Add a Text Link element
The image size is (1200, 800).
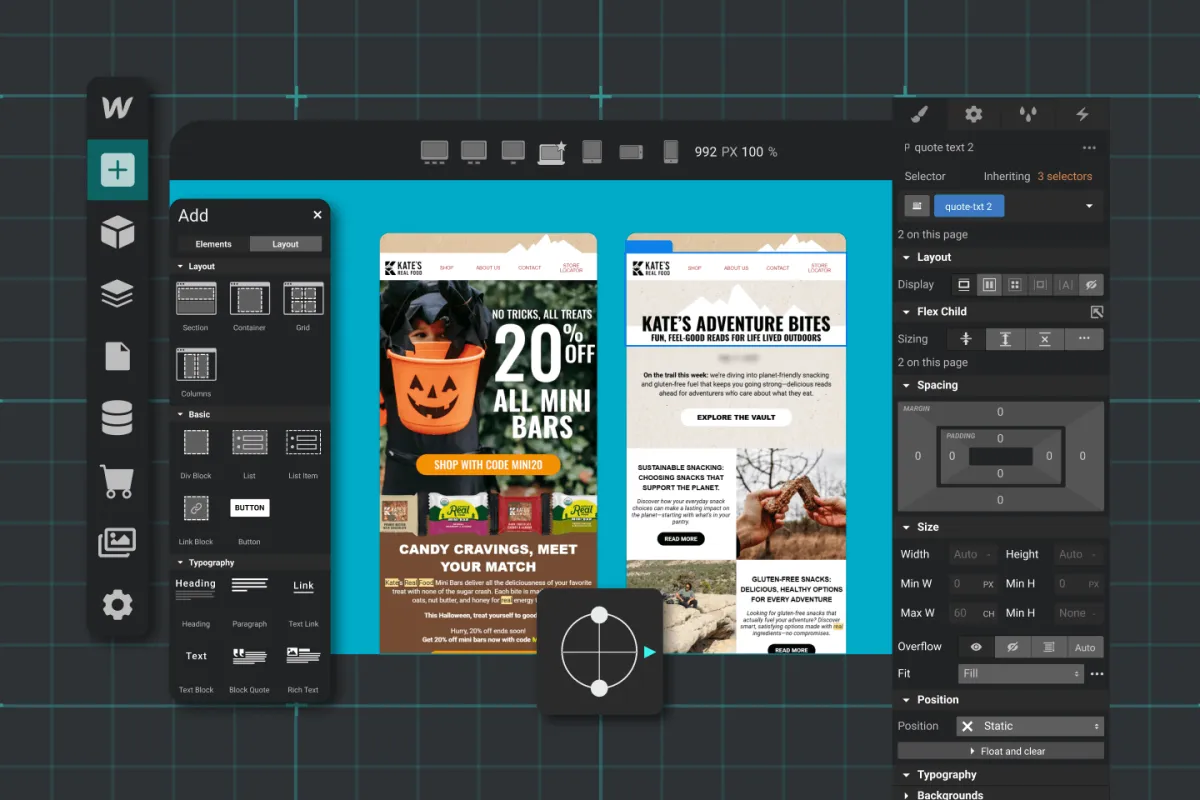[303, 587]
